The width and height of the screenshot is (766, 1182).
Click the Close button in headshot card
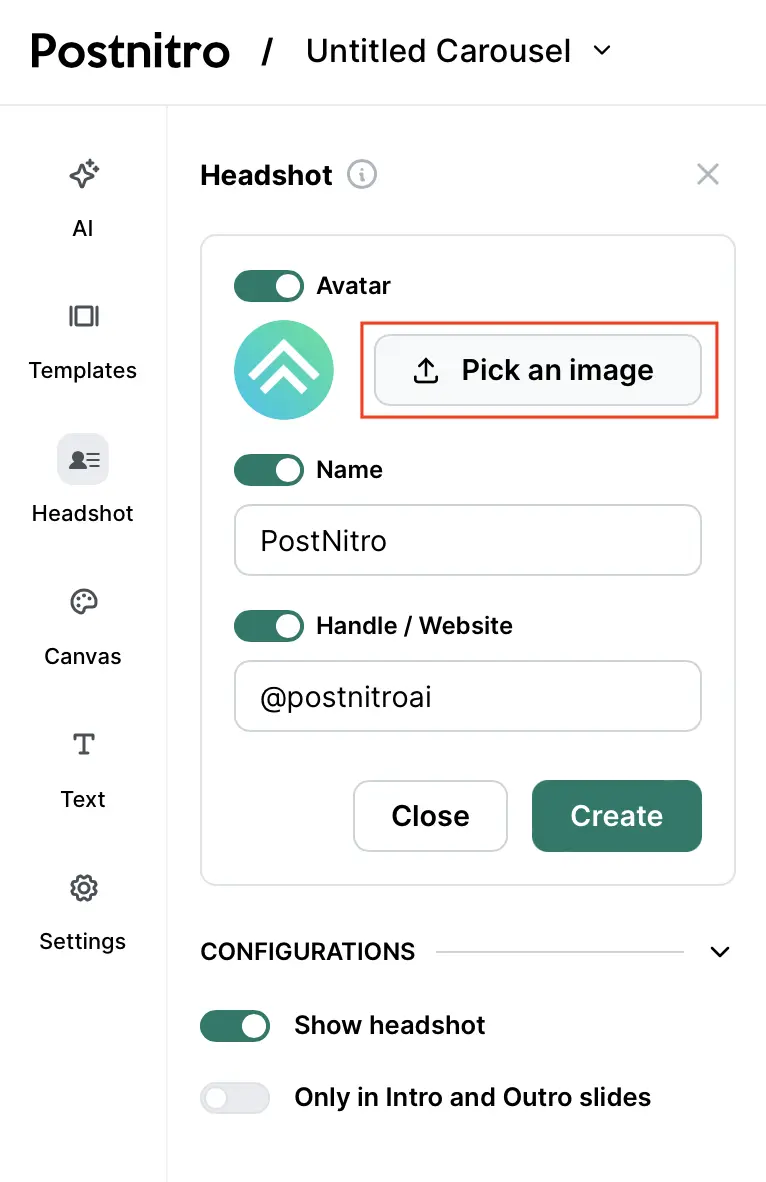430,816
